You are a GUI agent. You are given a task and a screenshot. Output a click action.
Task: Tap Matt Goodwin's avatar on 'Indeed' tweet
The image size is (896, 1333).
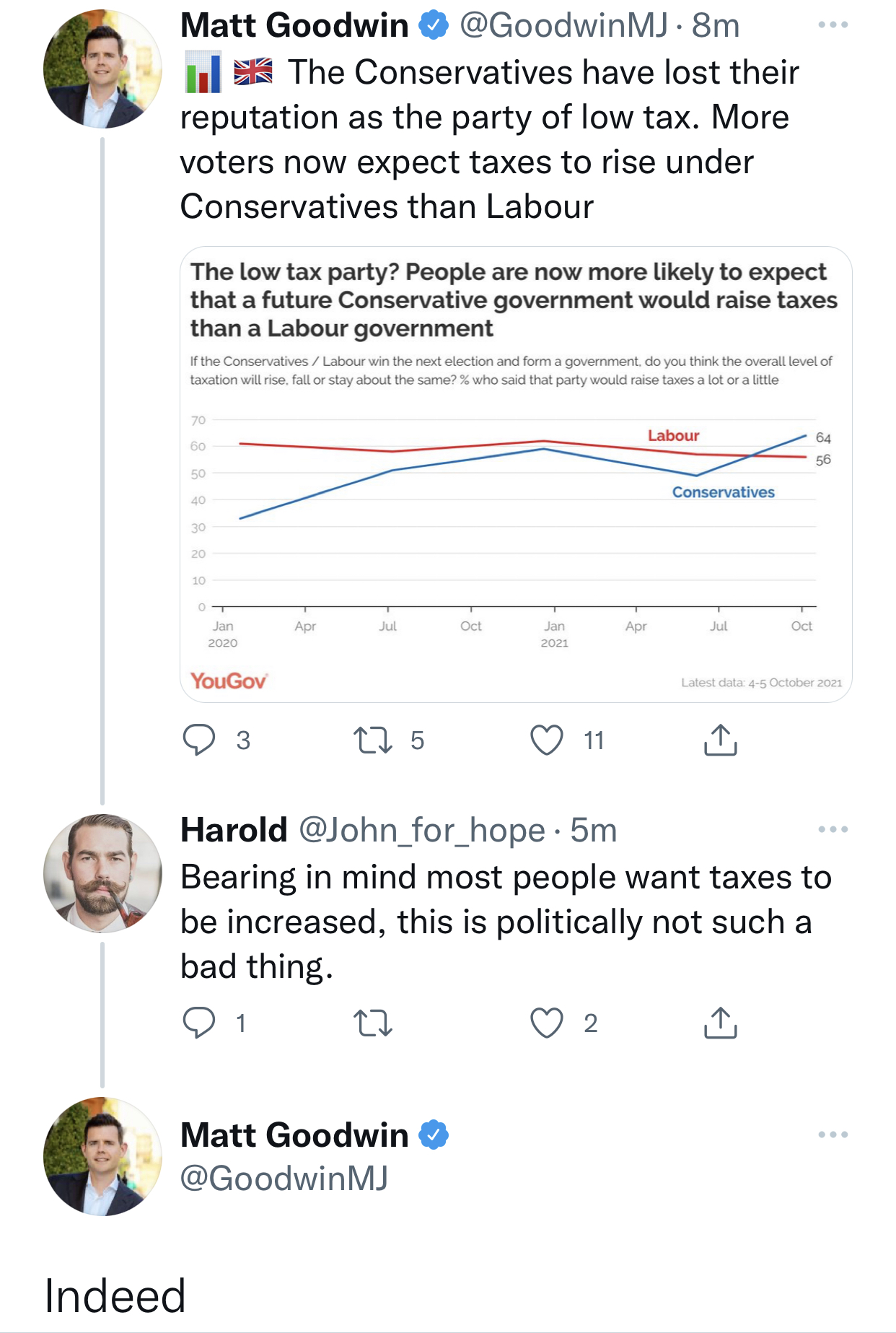pyautogui.click(x=102, y=1156)
